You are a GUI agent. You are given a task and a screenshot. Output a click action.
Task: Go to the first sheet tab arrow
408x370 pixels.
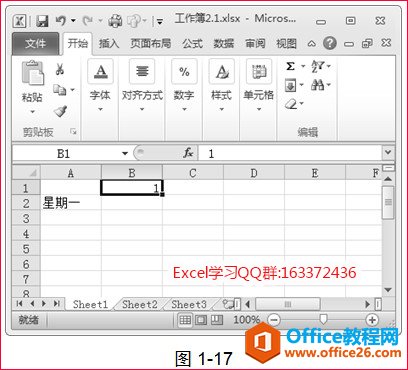tap(19, 303)
